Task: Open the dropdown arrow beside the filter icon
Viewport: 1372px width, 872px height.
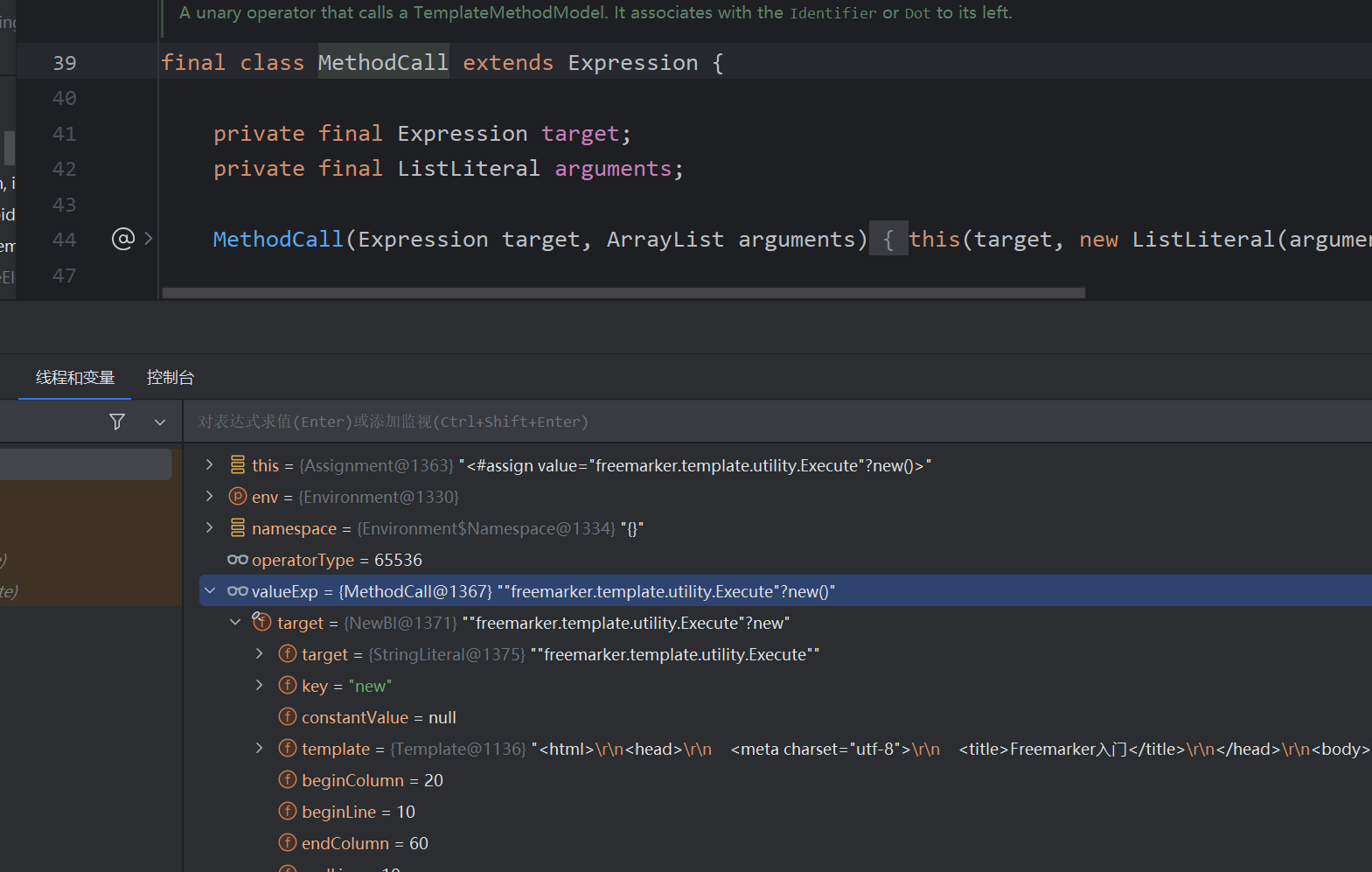Action: tap(160, 422)
